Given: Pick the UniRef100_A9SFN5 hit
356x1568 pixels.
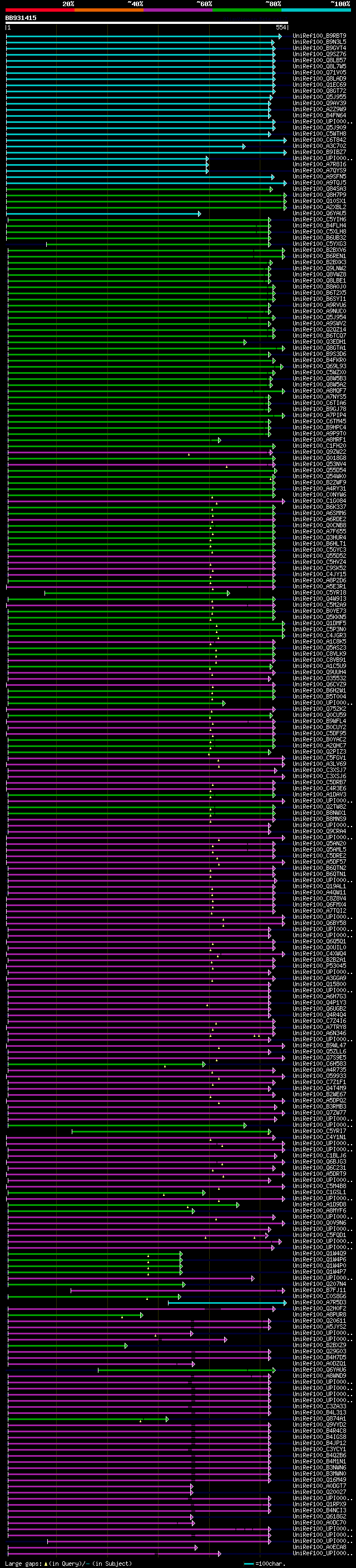Looking at the screenshot, I should 319,176.
